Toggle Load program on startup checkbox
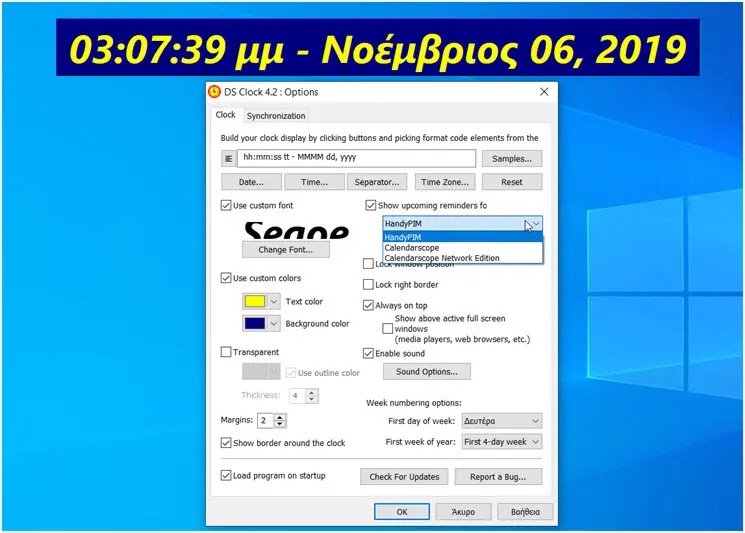This screenshot has height=533, width=745. pos(226,476)
